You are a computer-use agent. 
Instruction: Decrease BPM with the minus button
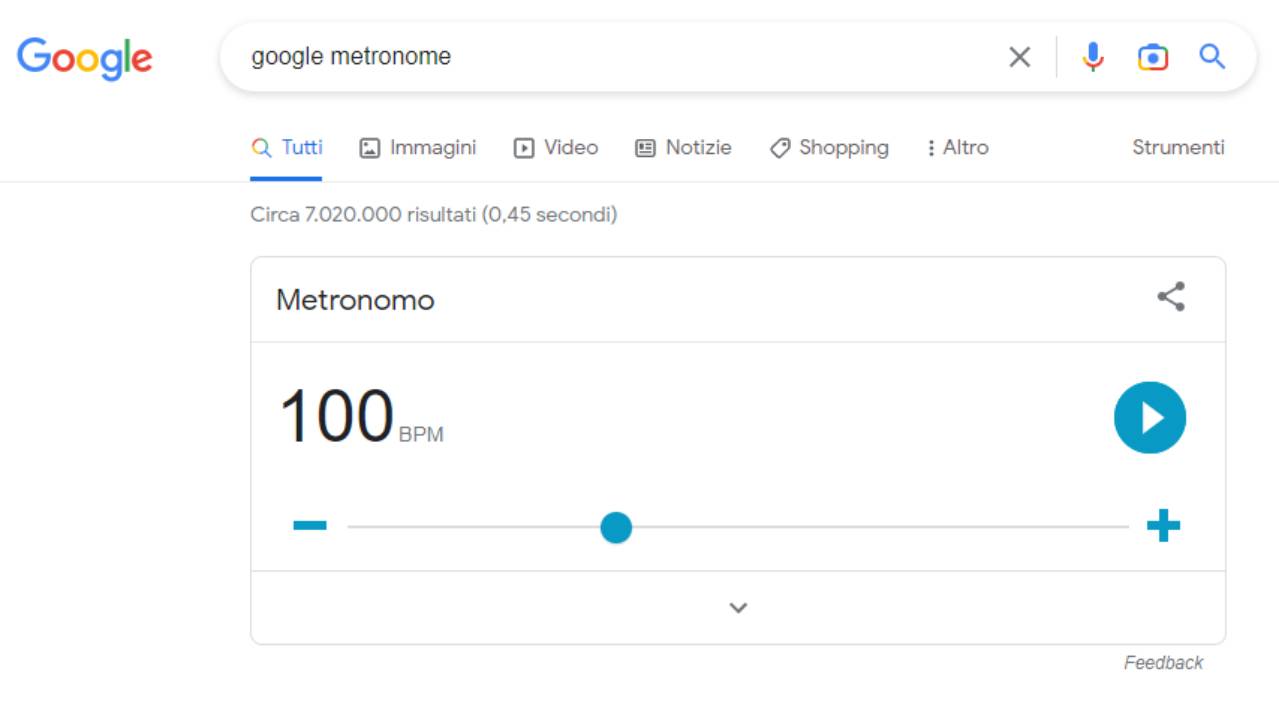point(310,526)
